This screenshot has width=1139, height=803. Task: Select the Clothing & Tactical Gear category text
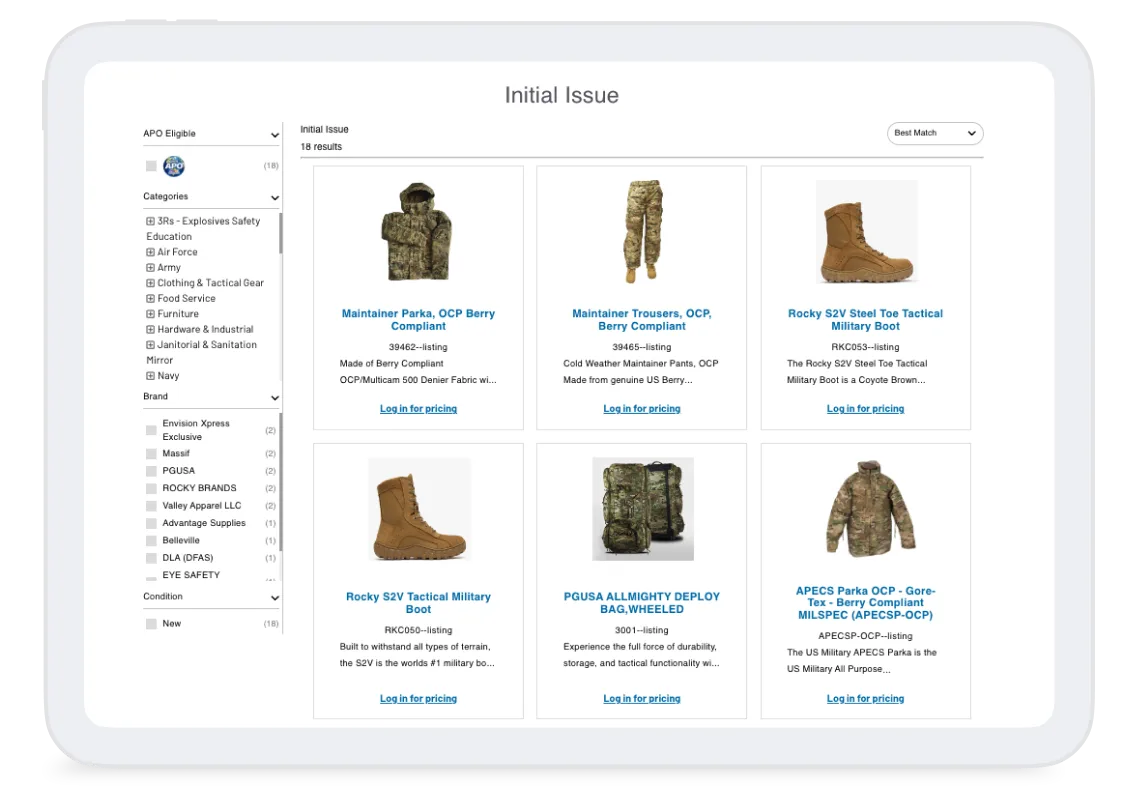click(211, 283)
